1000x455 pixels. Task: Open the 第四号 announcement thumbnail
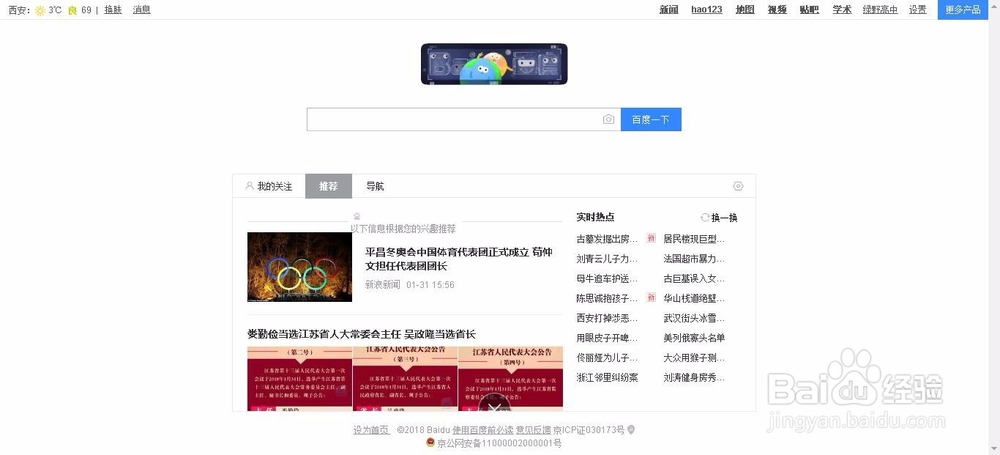click(510, 378)
